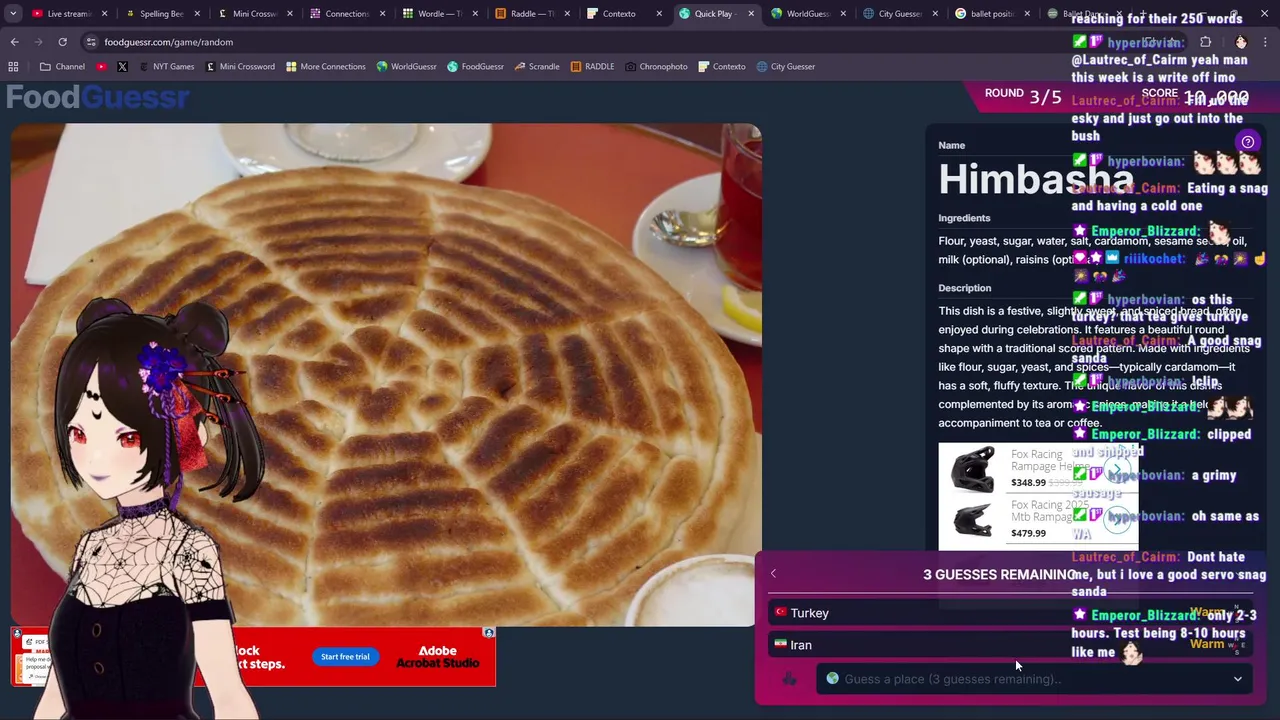This screenshot has height=720, width=1280.
Task: Open the Mini Crossword bookmark
Action: 240,66
